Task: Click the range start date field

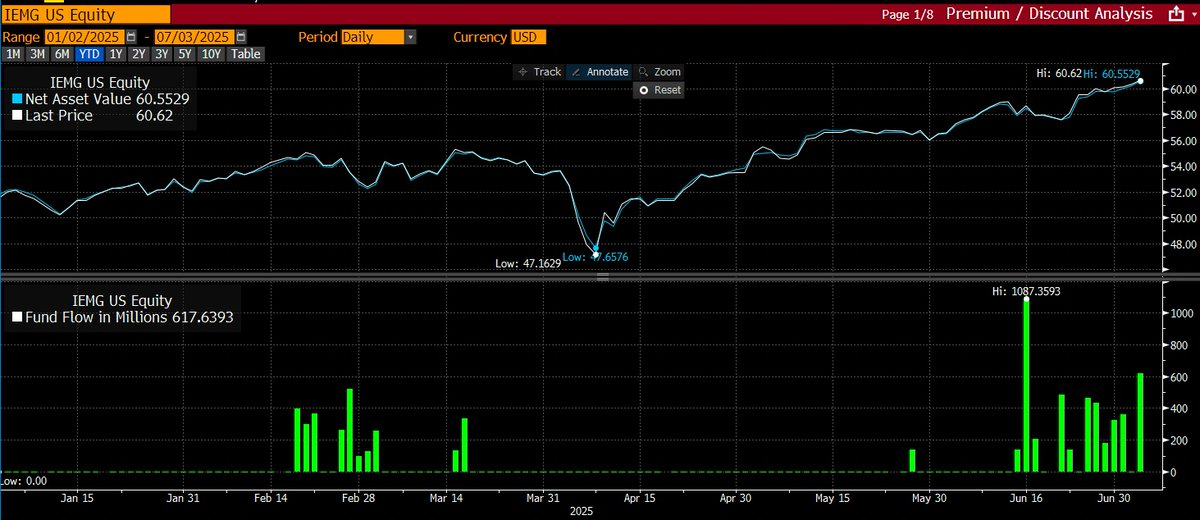Action: click(x=86, y=37)
